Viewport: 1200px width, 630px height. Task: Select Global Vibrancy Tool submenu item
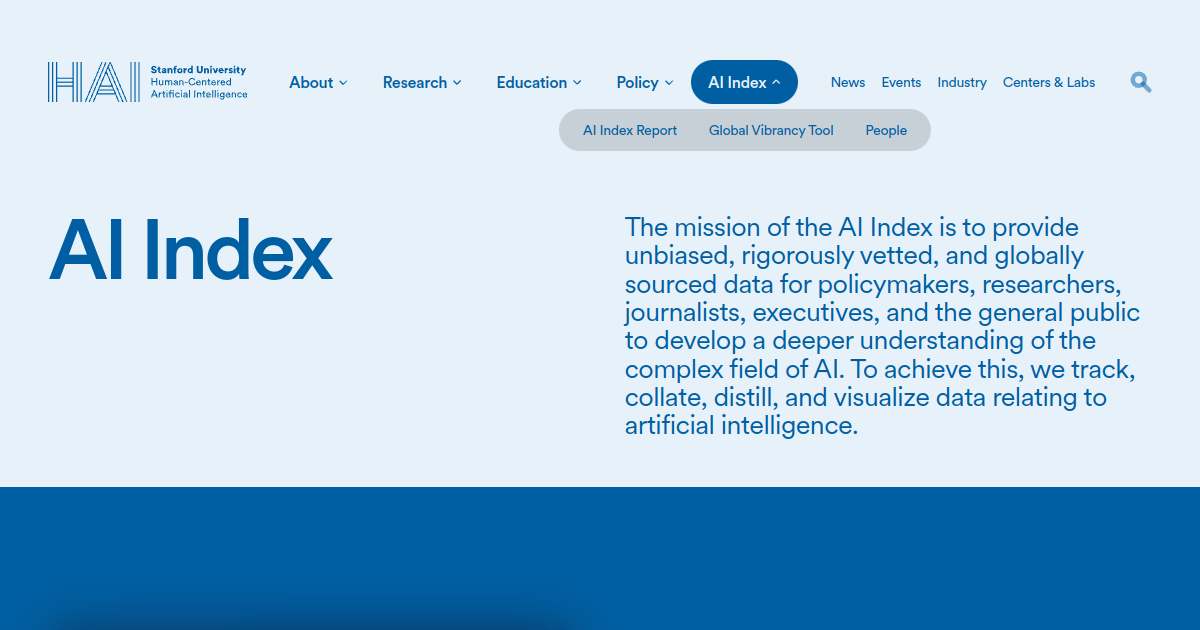point(771,130)
